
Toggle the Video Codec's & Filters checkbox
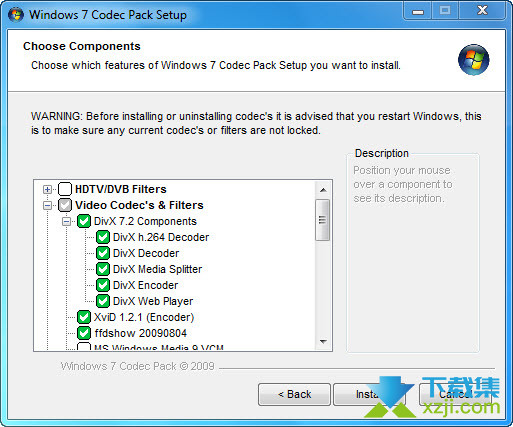click(65, 205)
